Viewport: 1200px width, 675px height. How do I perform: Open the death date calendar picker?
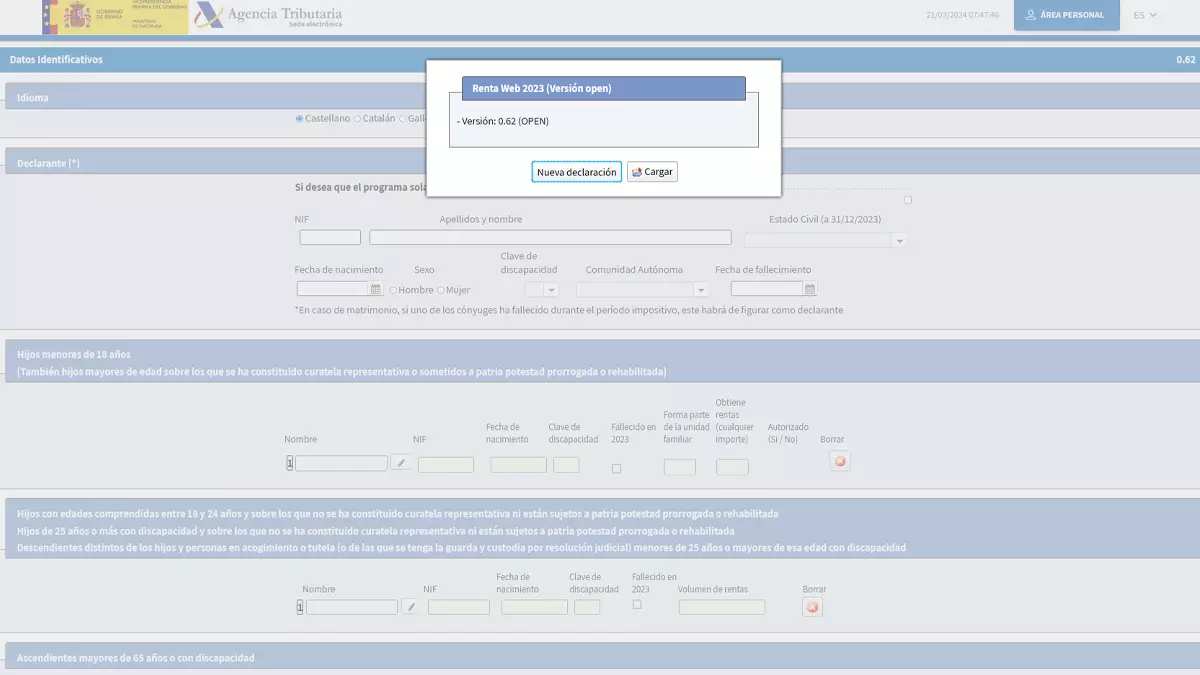click(810, 289)
